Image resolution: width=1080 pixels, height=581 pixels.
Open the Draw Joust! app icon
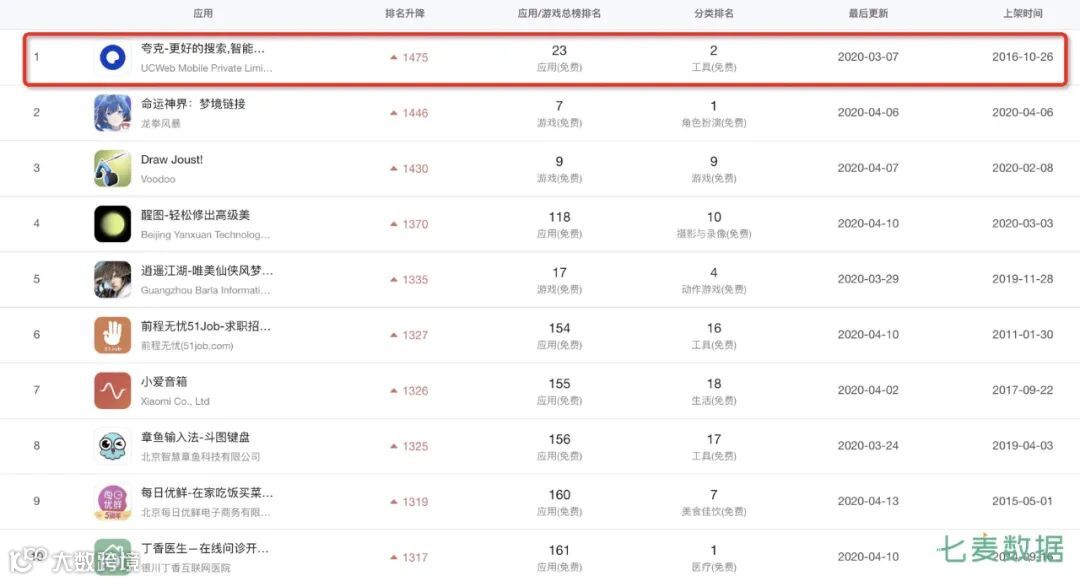(112, 169)
